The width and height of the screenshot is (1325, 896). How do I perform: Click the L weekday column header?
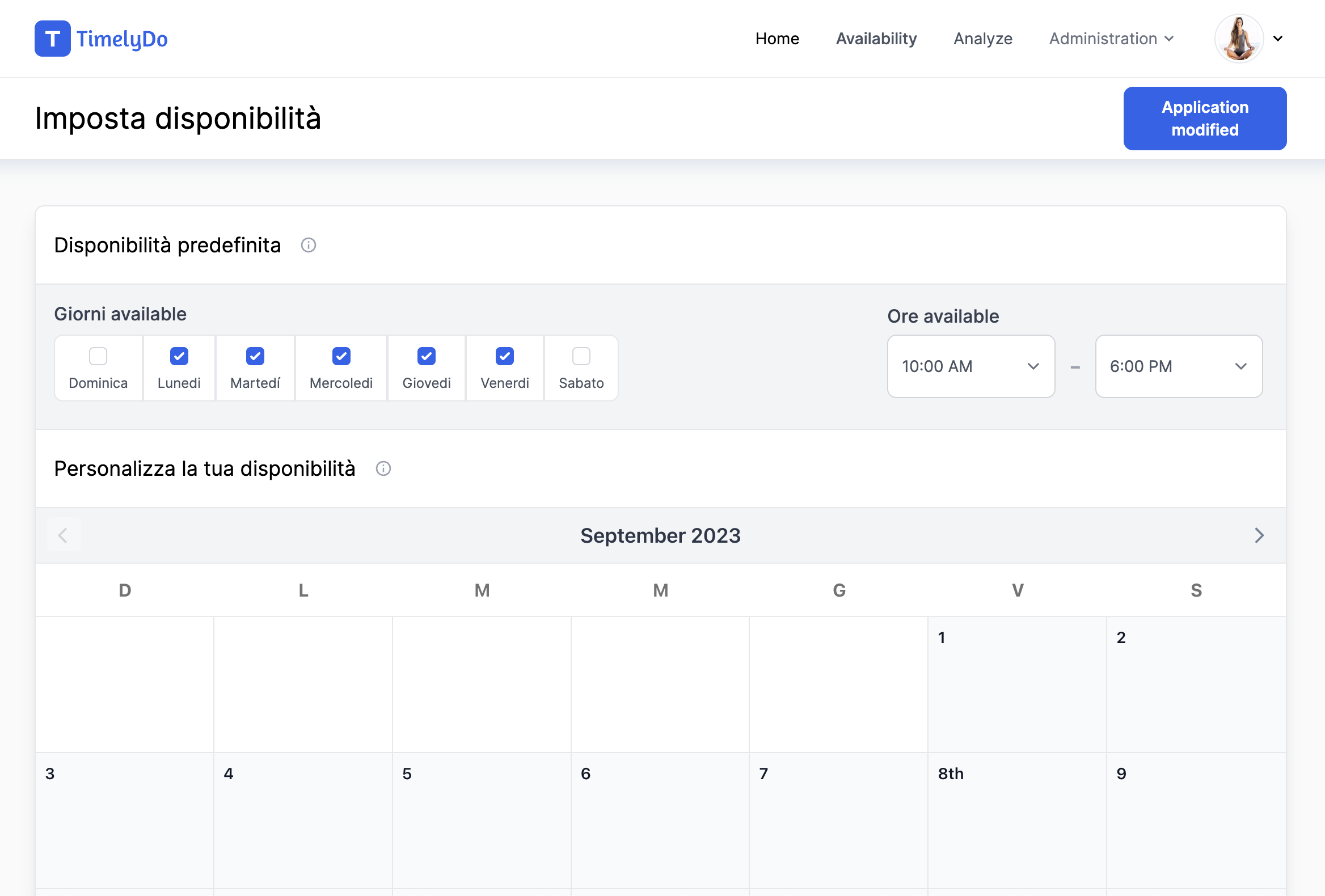pyautogui.click(x=303, y=590)
